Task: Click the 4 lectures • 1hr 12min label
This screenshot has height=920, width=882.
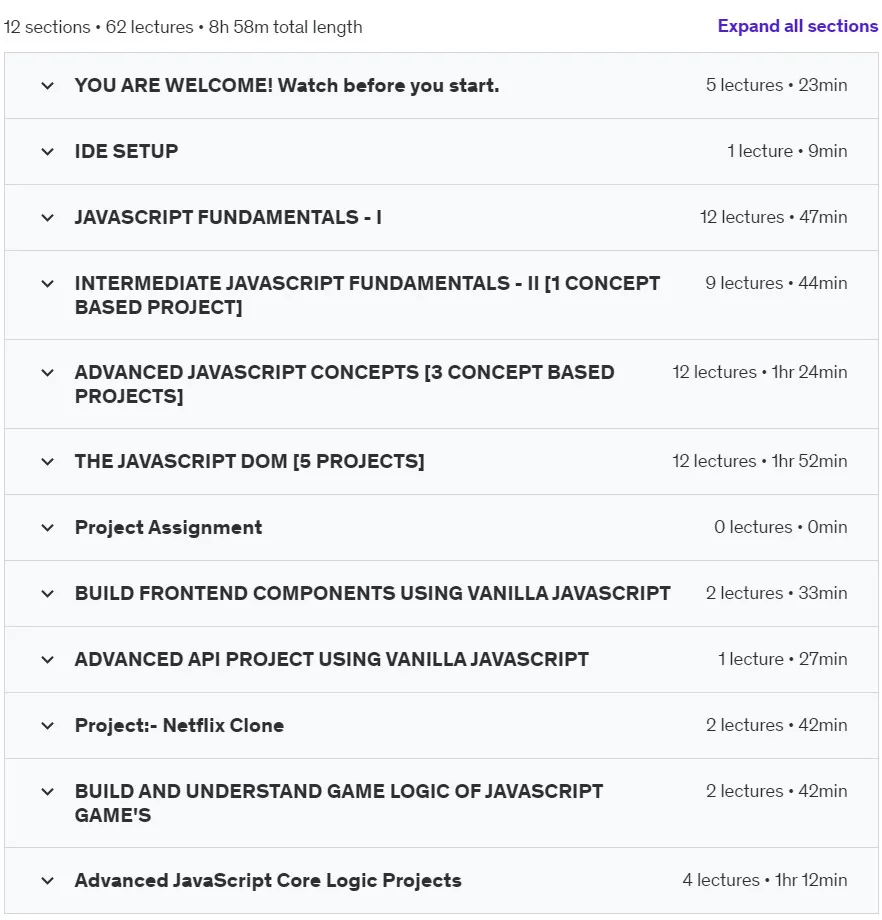Action: tap(765, 880)
